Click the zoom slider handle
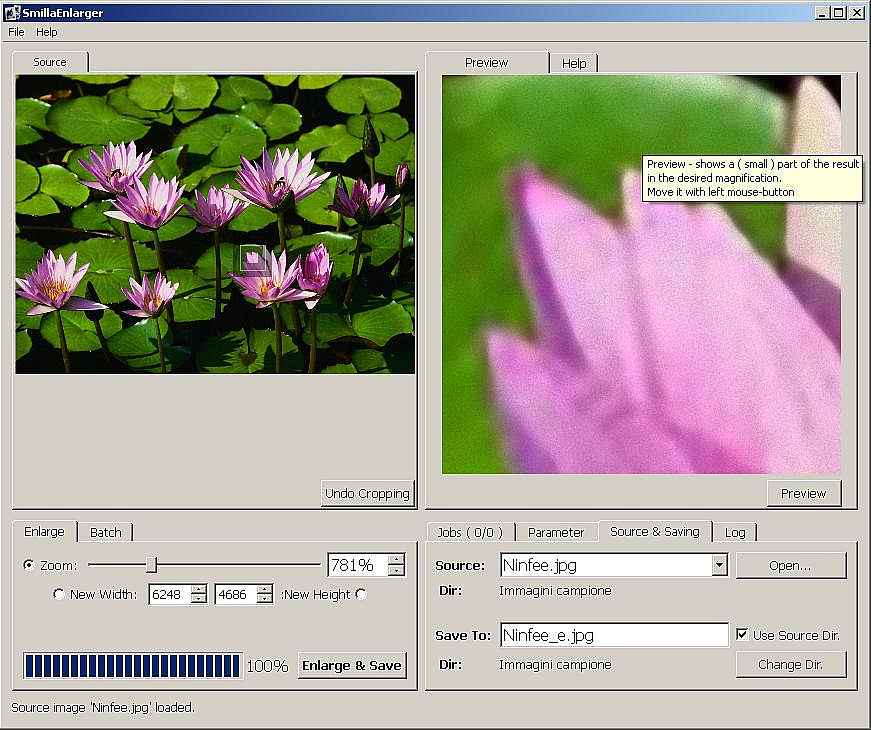 (151, 565)
